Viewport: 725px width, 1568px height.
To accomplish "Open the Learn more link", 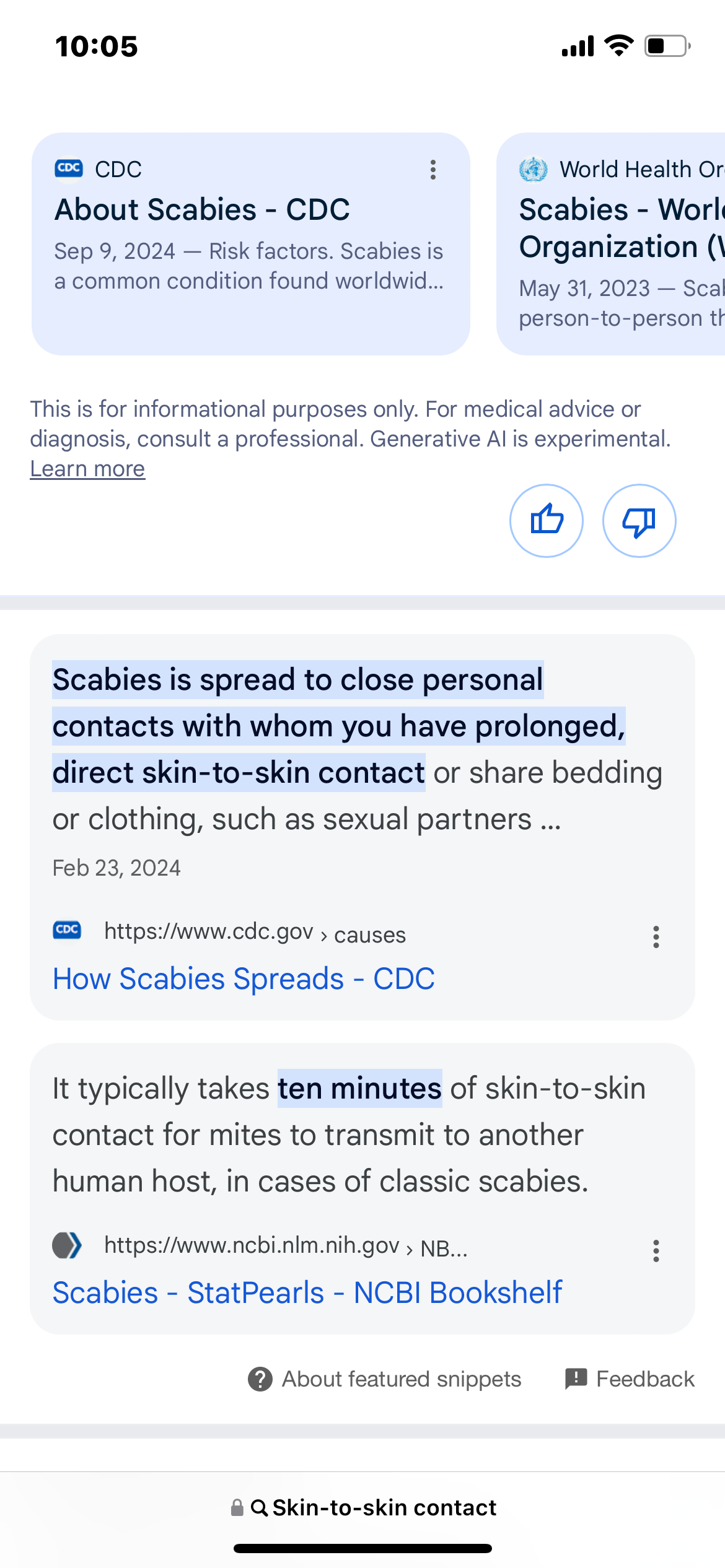I will coord(87,469).
